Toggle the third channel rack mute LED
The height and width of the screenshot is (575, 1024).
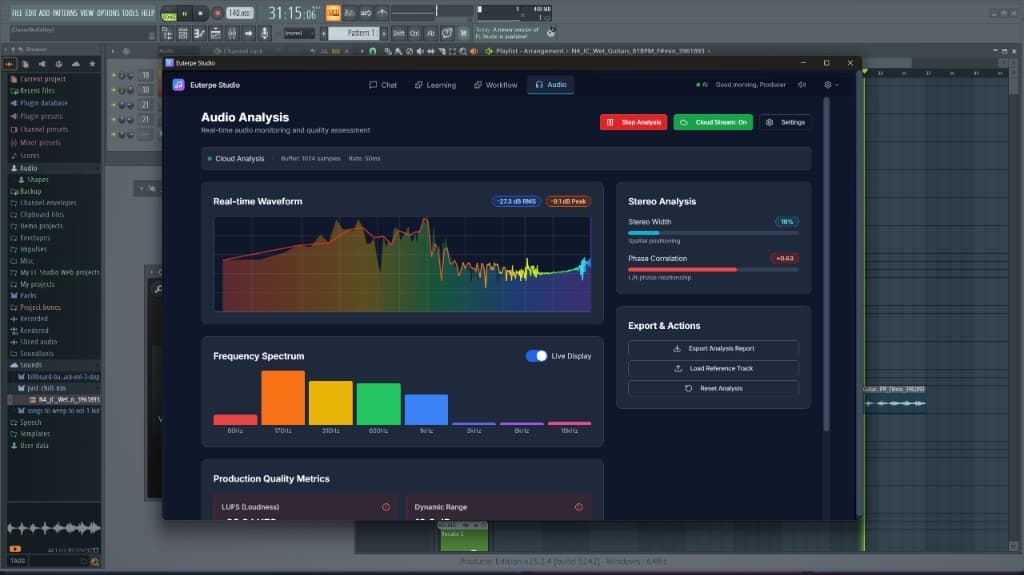(x=114, y=105)
